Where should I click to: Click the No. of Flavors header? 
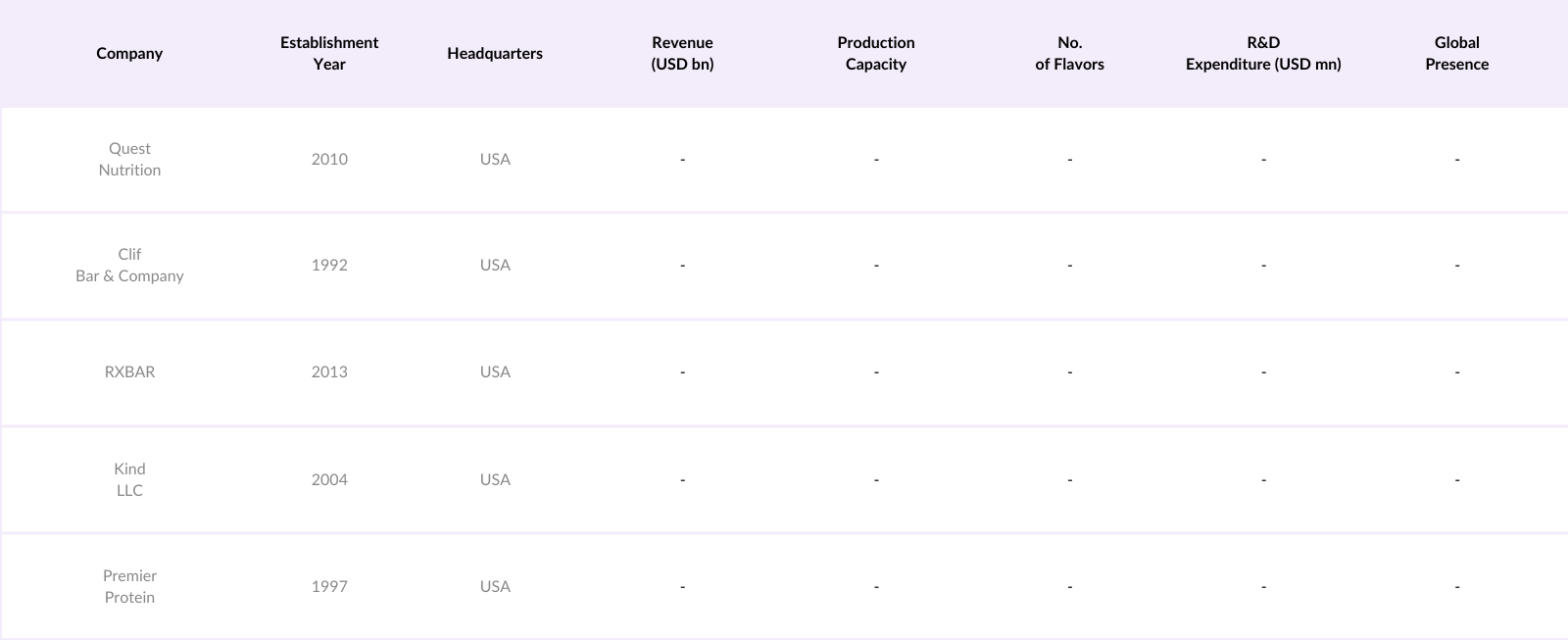point(1069,53)
